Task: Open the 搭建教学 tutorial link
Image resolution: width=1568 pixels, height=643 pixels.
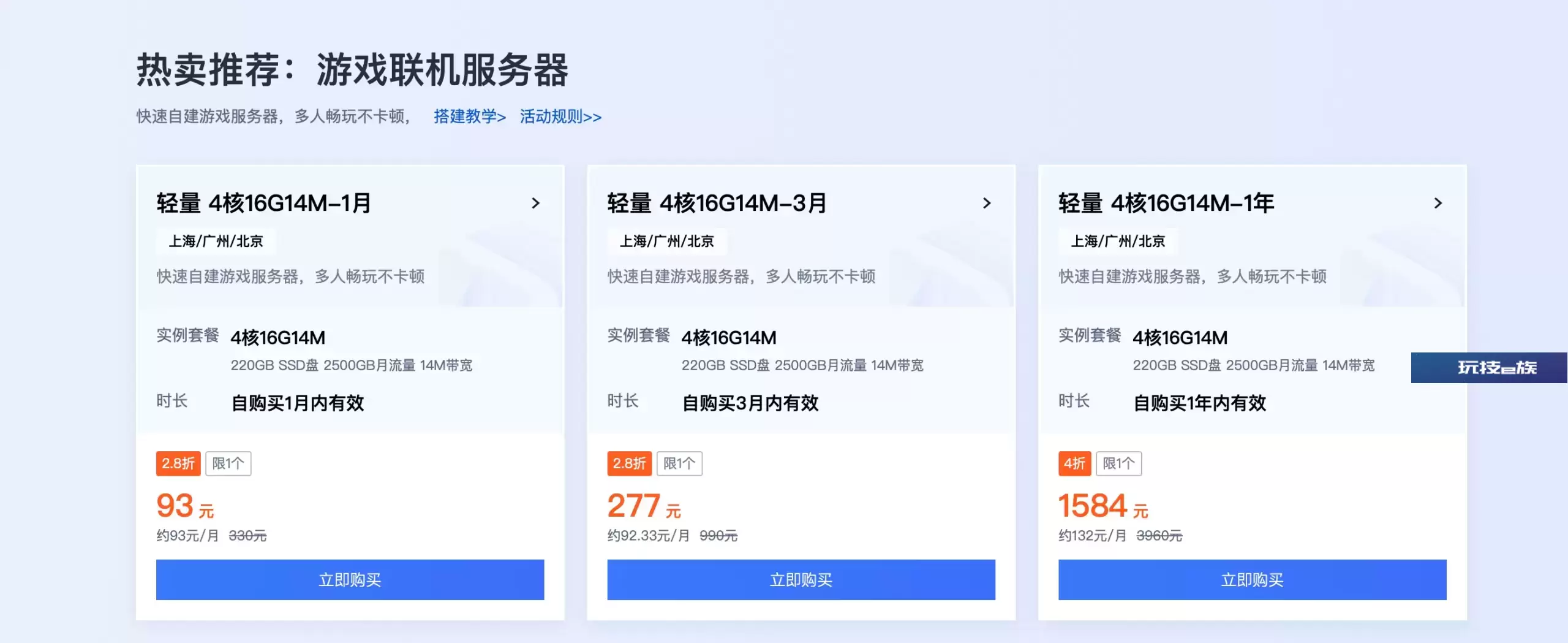Action: tap(470, 116)
